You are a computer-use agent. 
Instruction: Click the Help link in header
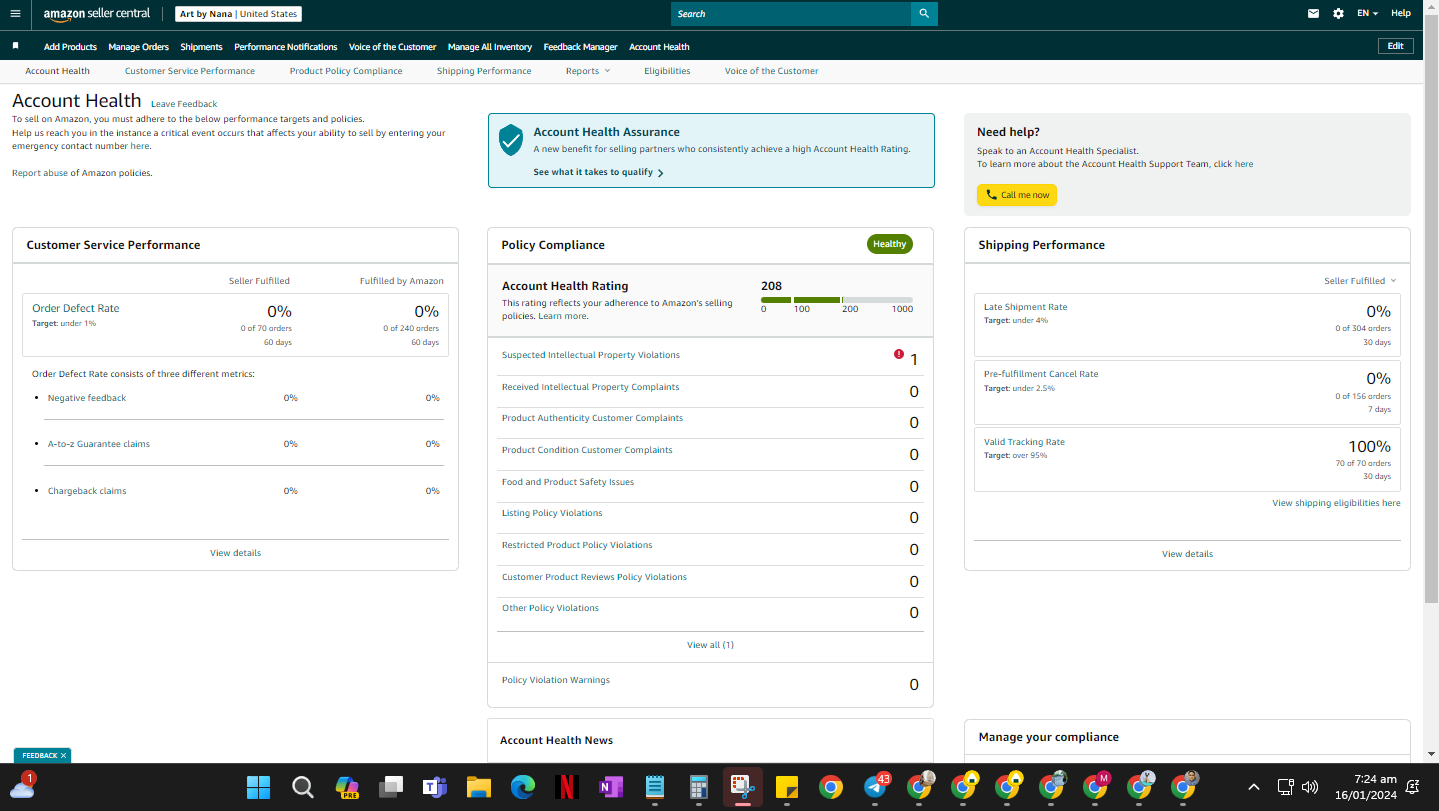click(1401, 14)
